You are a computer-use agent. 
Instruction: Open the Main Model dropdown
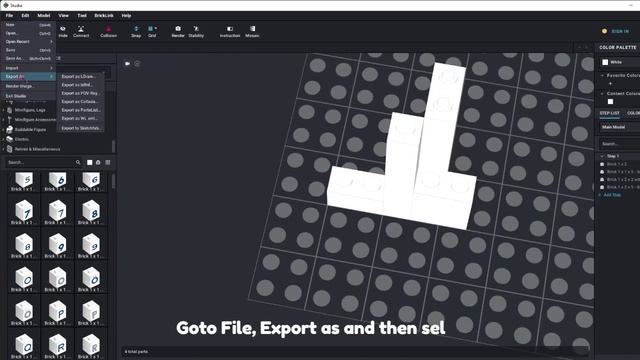click(620, 127)
